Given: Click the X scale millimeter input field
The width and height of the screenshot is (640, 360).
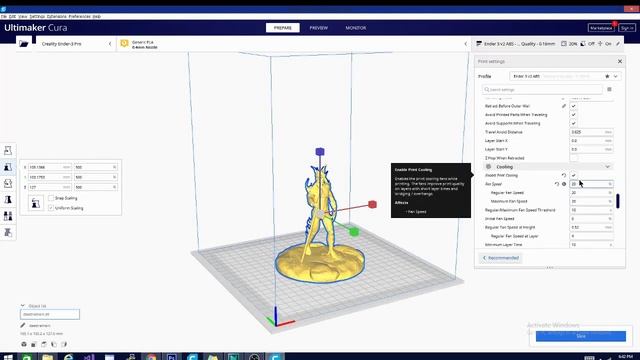Looking at the screenshot, I should click(50, 167).
